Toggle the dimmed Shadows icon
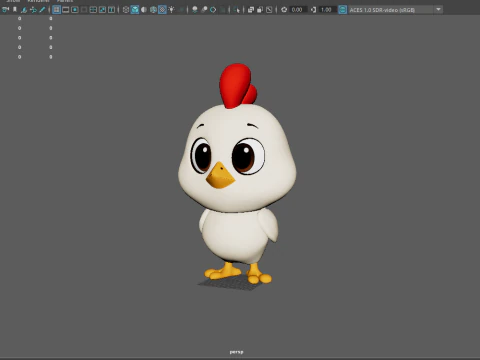 (181, 10)
